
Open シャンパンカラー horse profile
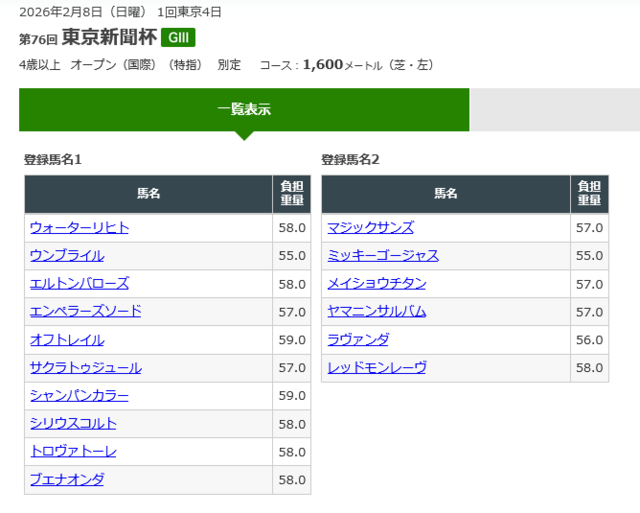pyautogui.click(x=79, y=395)
